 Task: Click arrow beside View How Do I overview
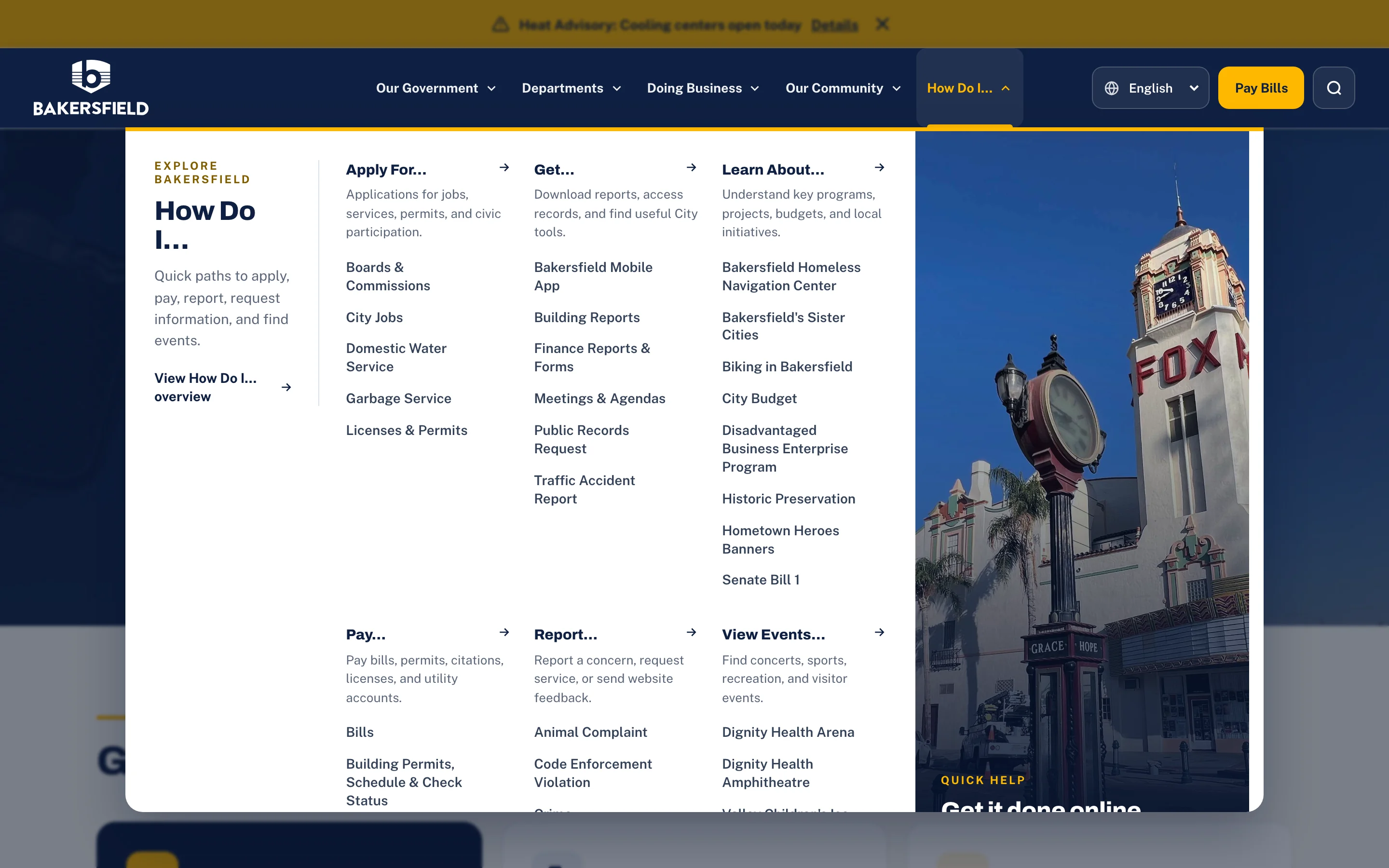(x=286, y=388)
